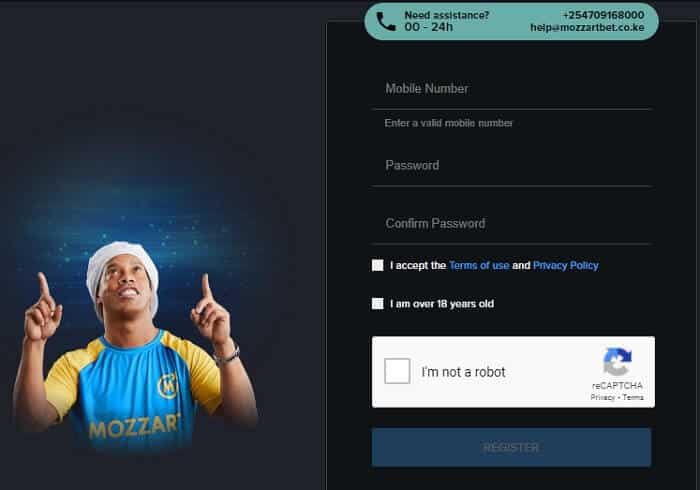Check the over 18 years old box

(x=378, y=304)
